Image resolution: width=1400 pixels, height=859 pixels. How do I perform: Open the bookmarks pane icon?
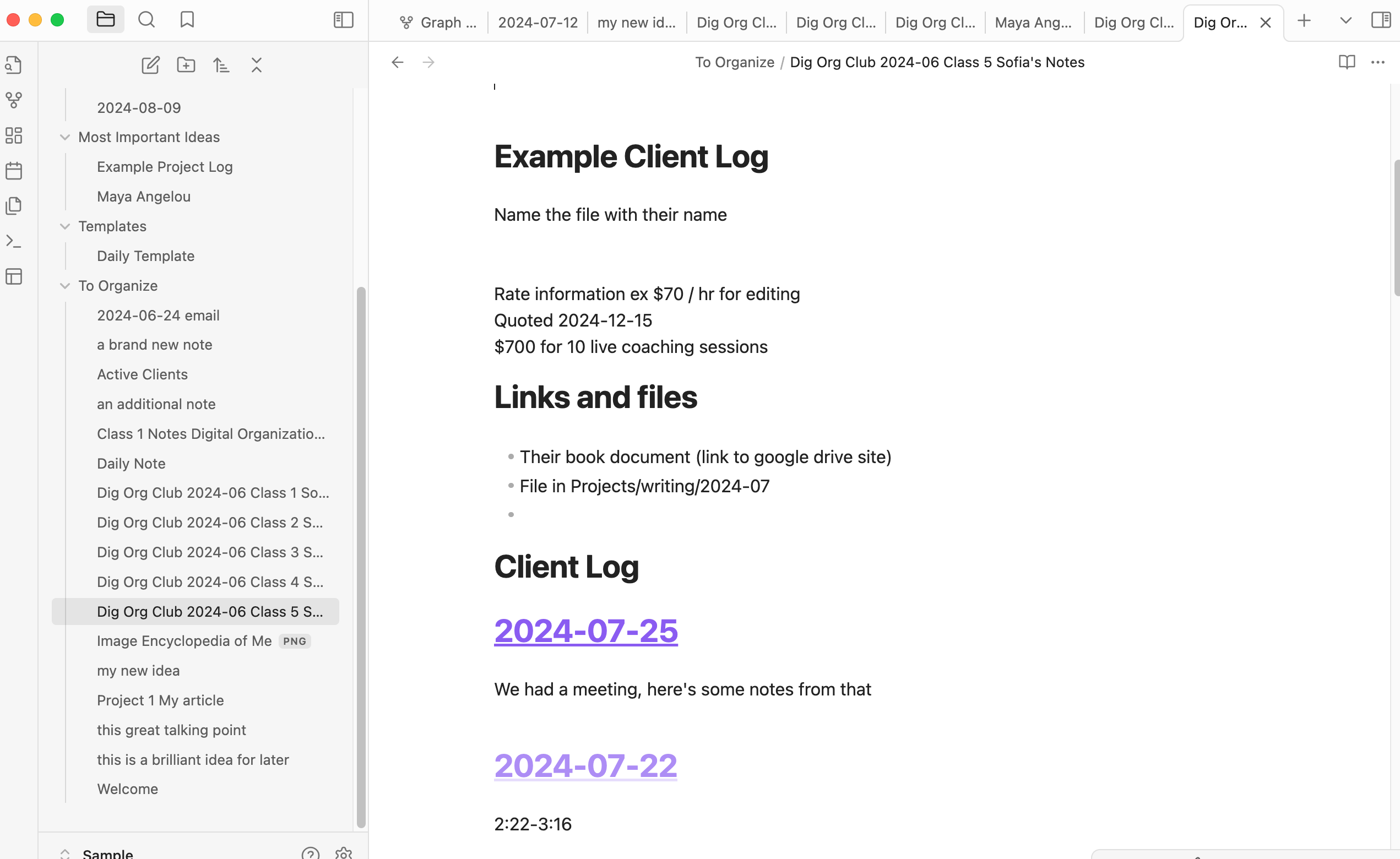click(x=187, y=20)
